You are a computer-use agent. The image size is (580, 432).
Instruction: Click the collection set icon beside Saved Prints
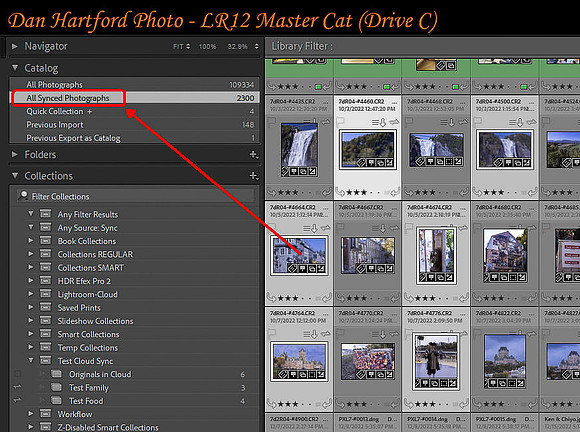point(45,307)
